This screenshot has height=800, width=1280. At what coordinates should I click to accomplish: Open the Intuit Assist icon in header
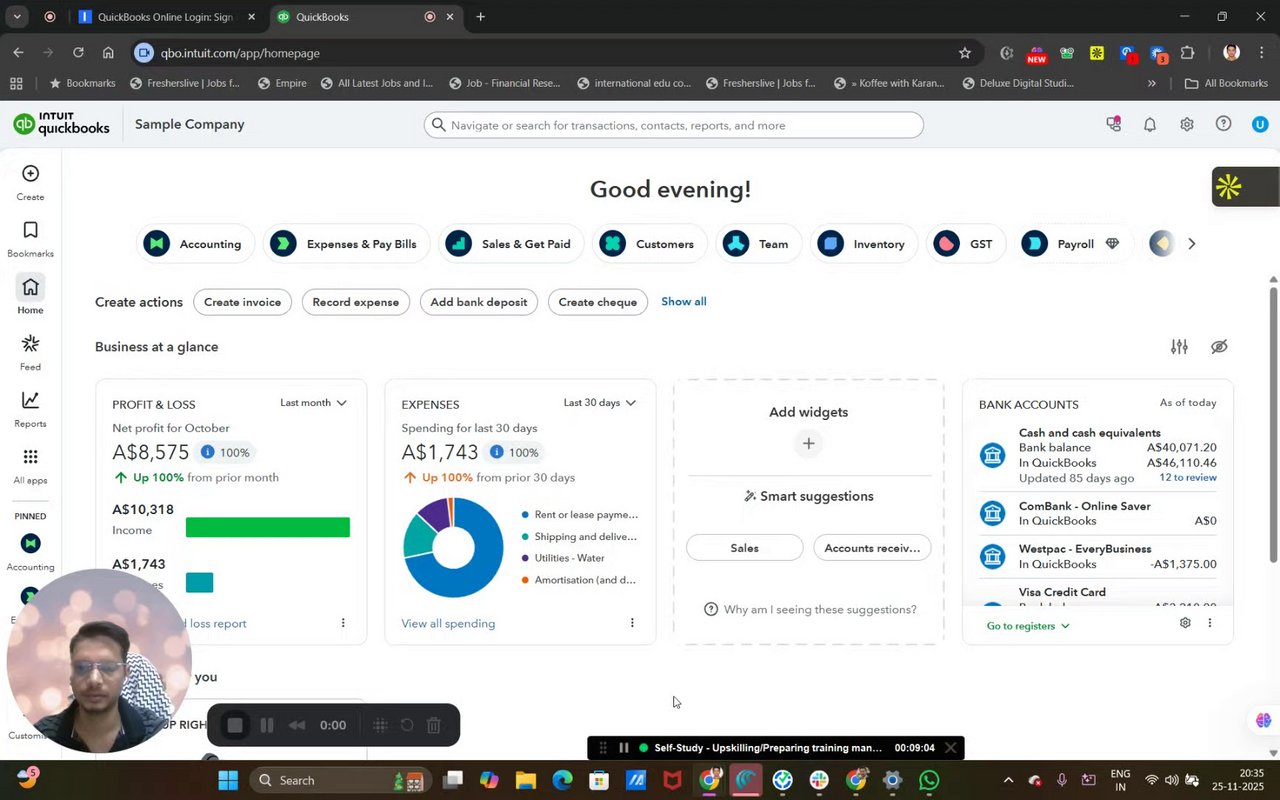(x=1113, y=124)
